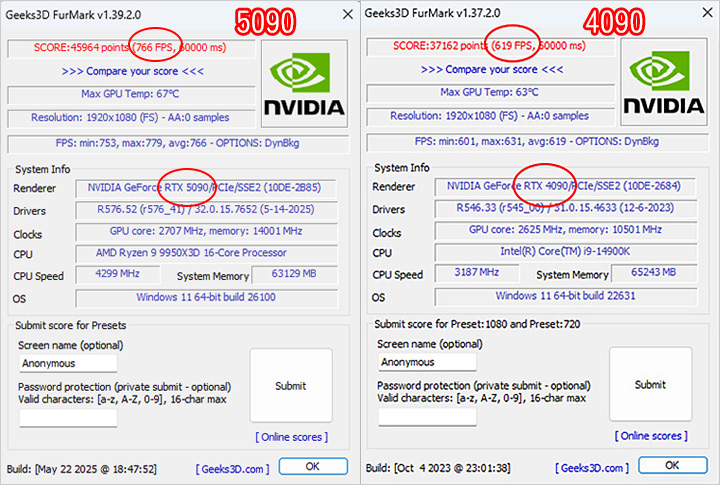Open 'Compare your score' in the RTX 5090 window

pos(132,71)
